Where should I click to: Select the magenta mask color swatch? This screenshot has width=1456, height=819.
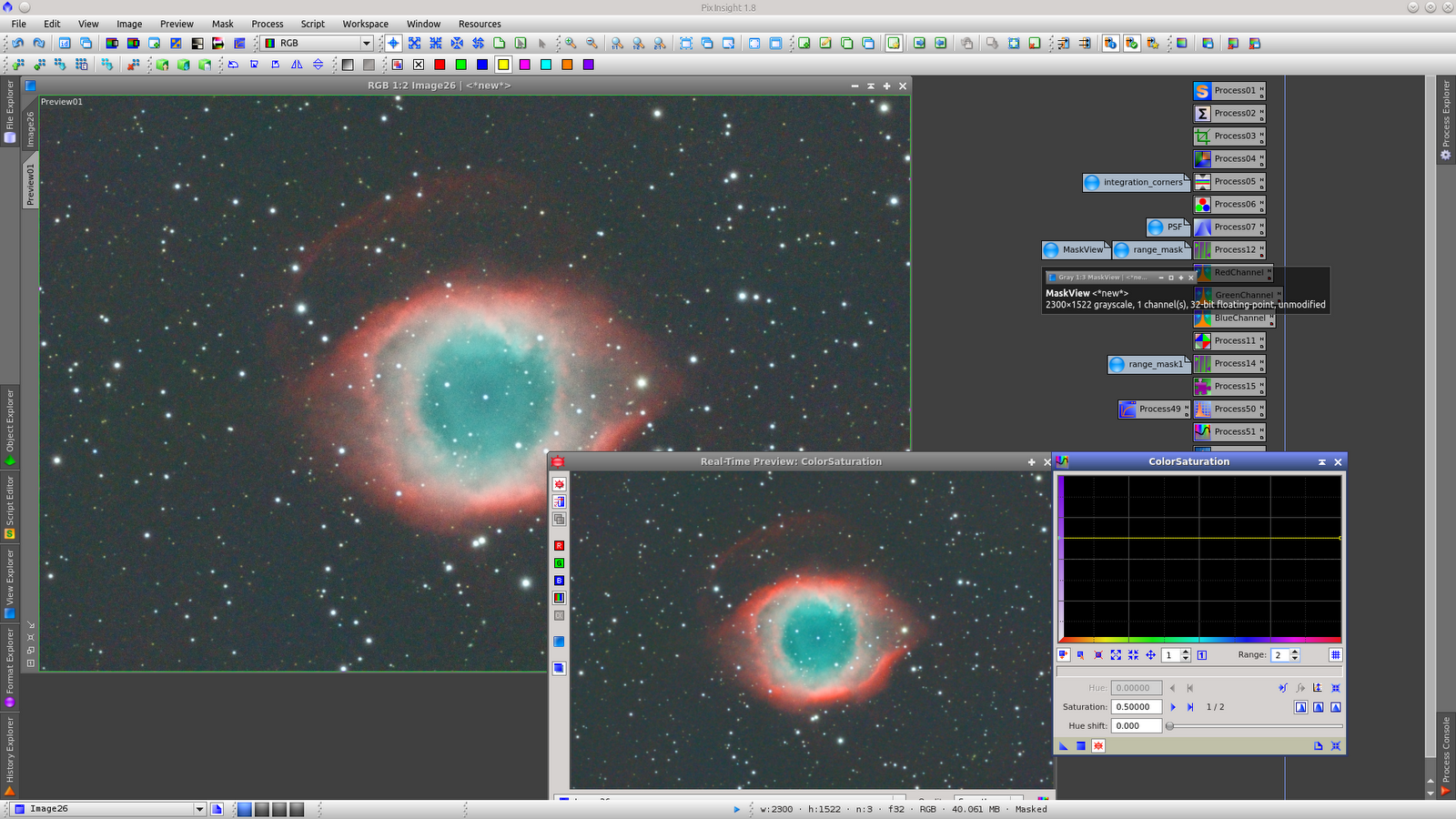(x=524, y=65)
